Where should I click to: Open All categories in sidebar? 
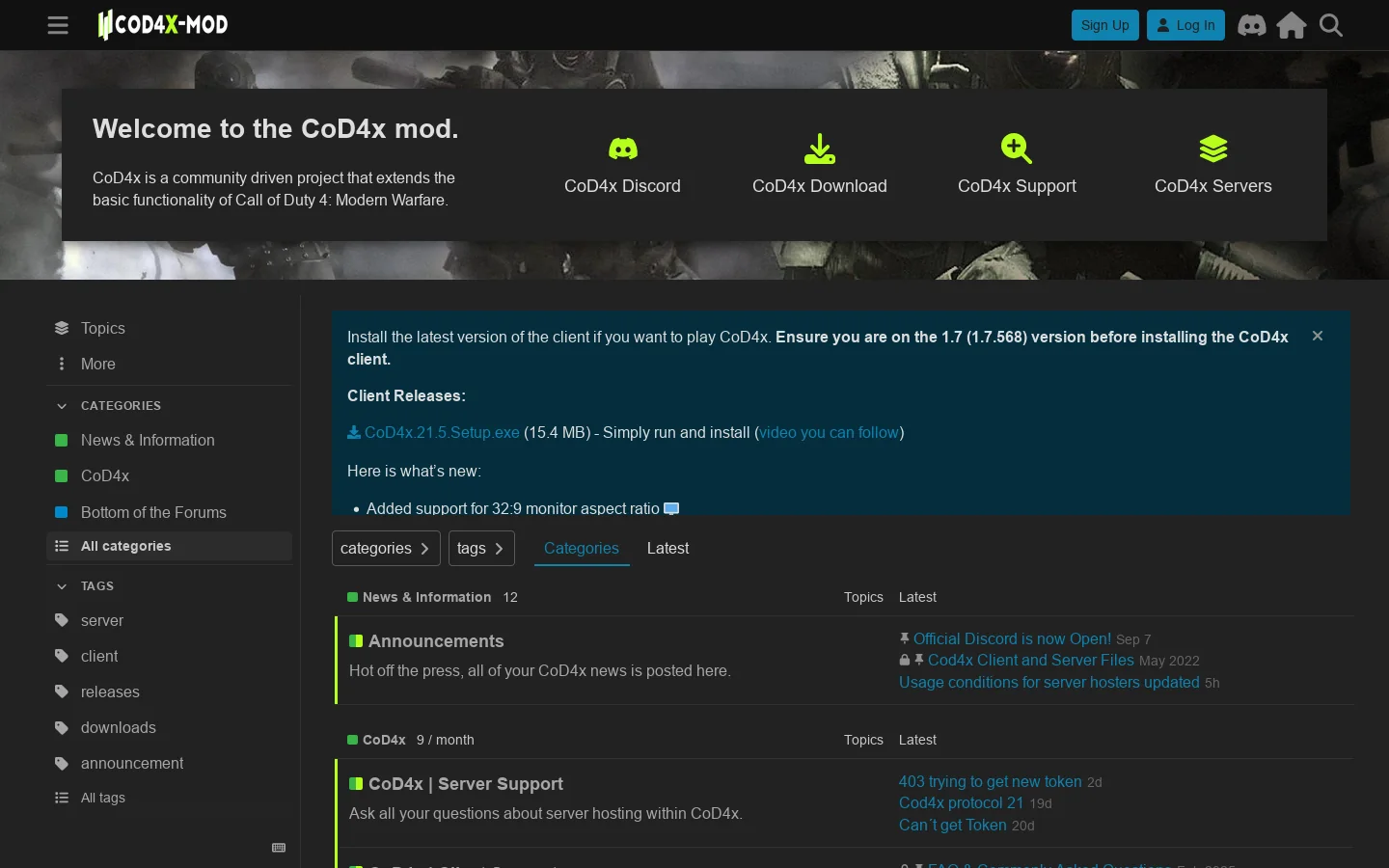coord(169,546)
